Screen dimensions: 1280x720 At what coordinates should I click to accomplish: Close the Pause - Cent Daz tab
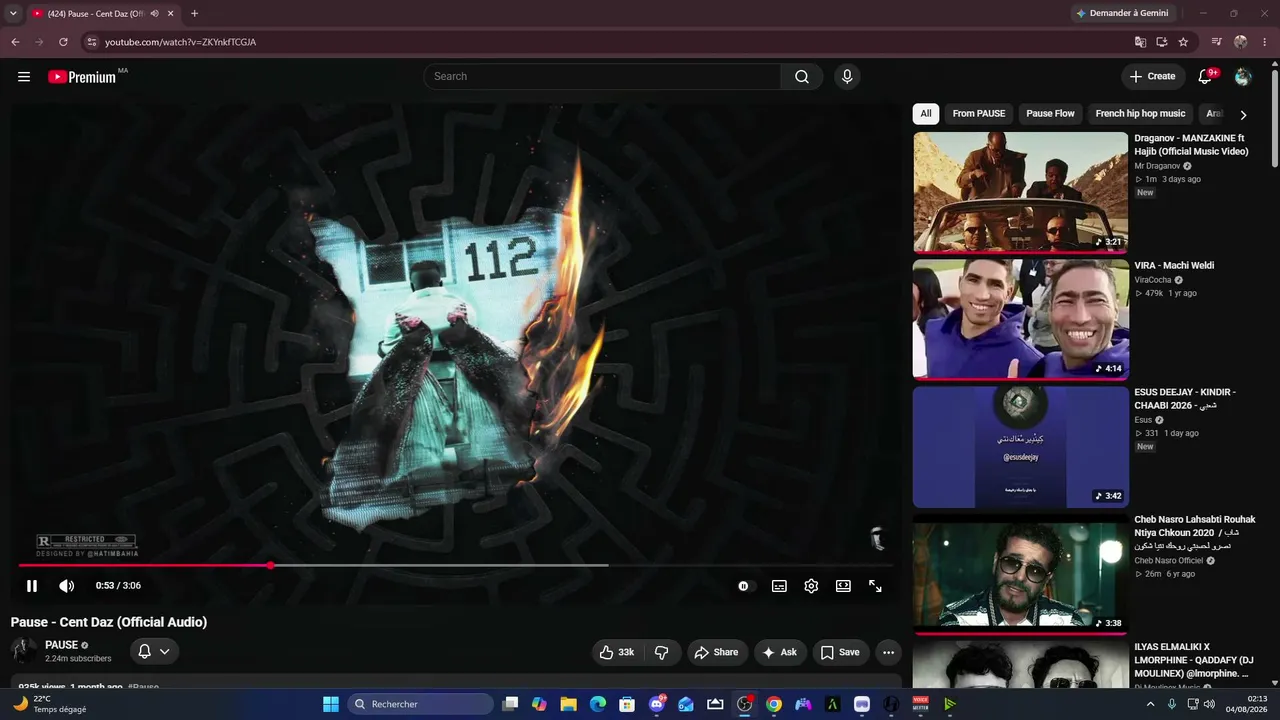point(171,14)
